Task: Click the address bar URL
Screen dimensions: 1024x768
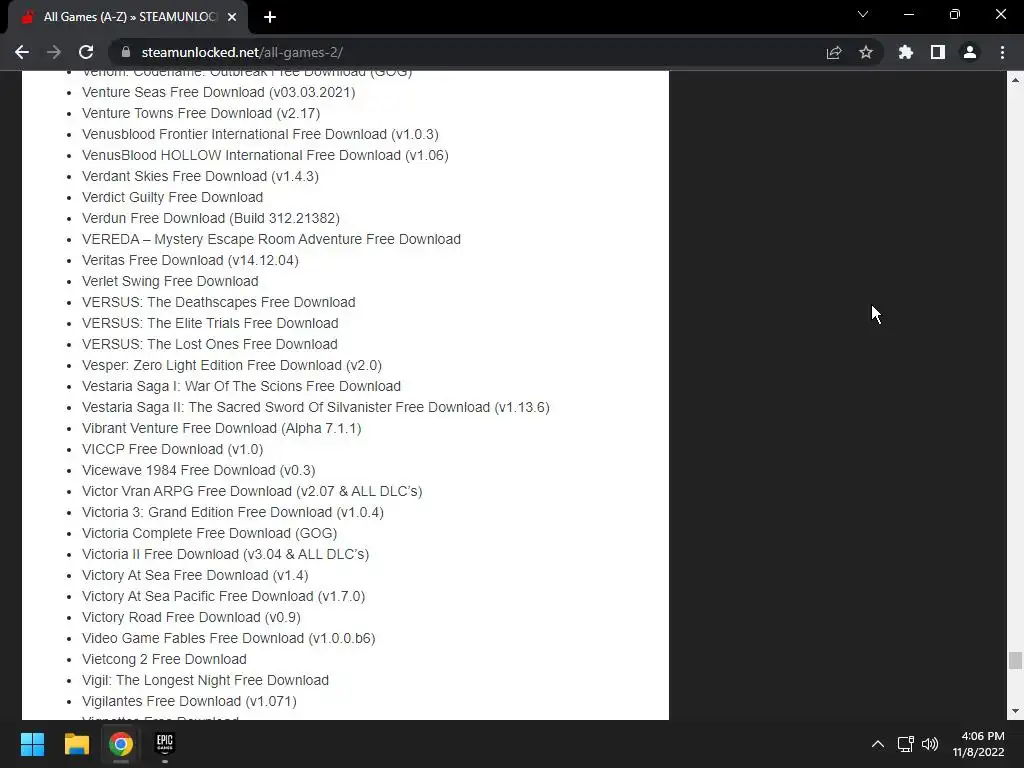Action: click(x=242, y=52)
